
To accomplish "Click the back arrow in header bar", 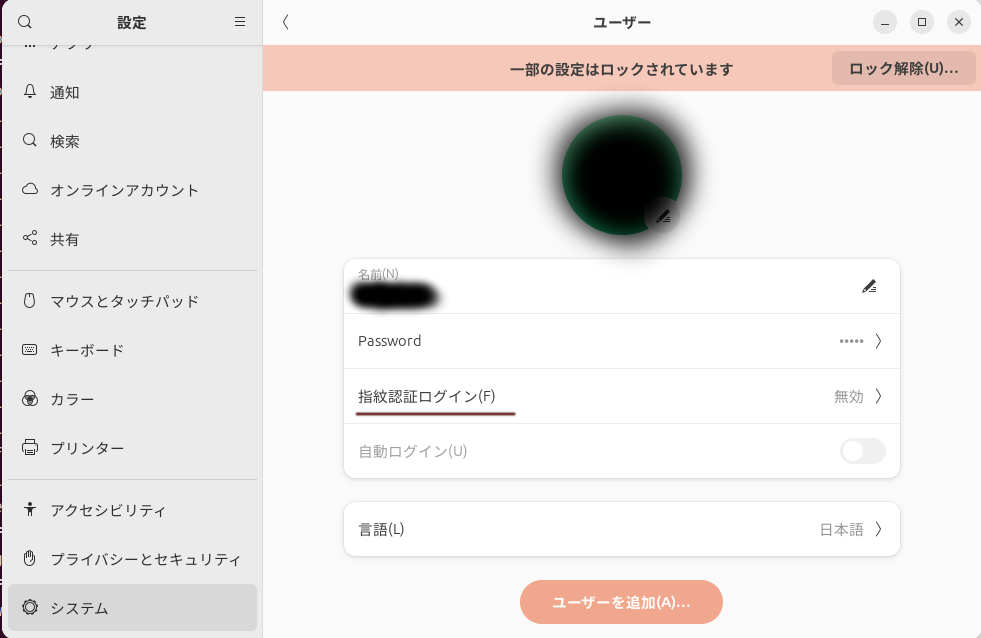I will click(x=286, y=22).
